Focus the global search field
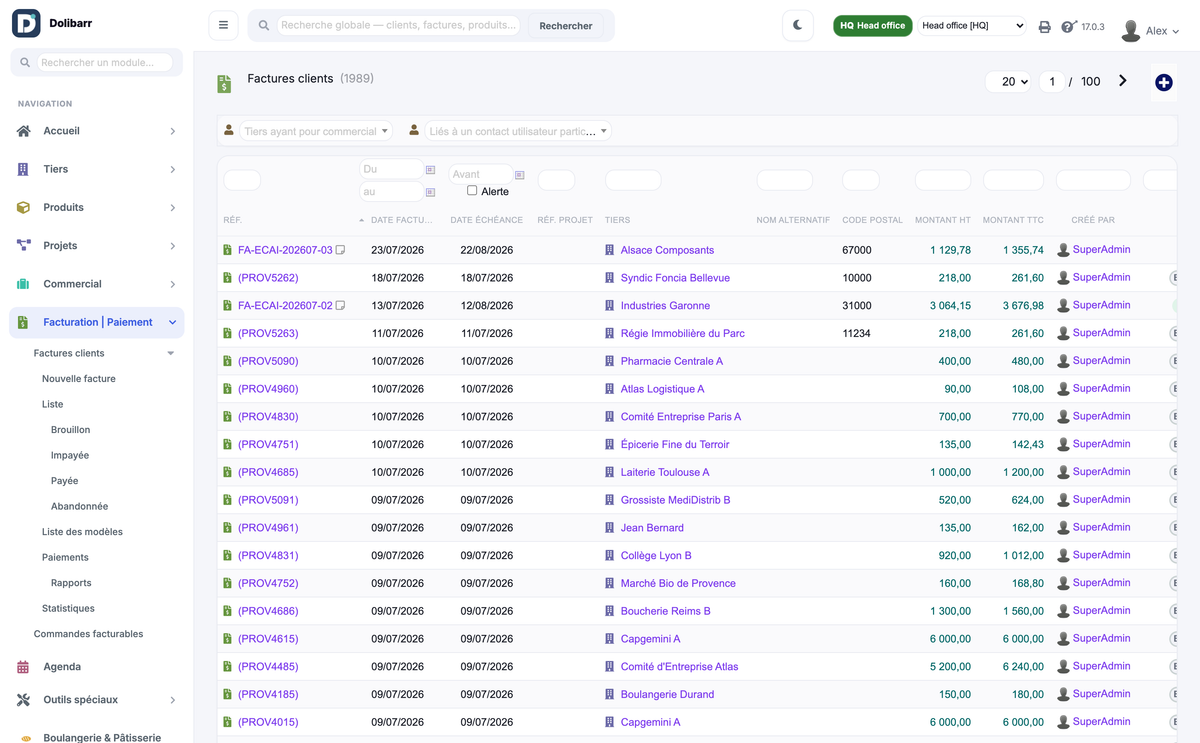Screen dimensions: 1200x743 (x=398, y=25)
